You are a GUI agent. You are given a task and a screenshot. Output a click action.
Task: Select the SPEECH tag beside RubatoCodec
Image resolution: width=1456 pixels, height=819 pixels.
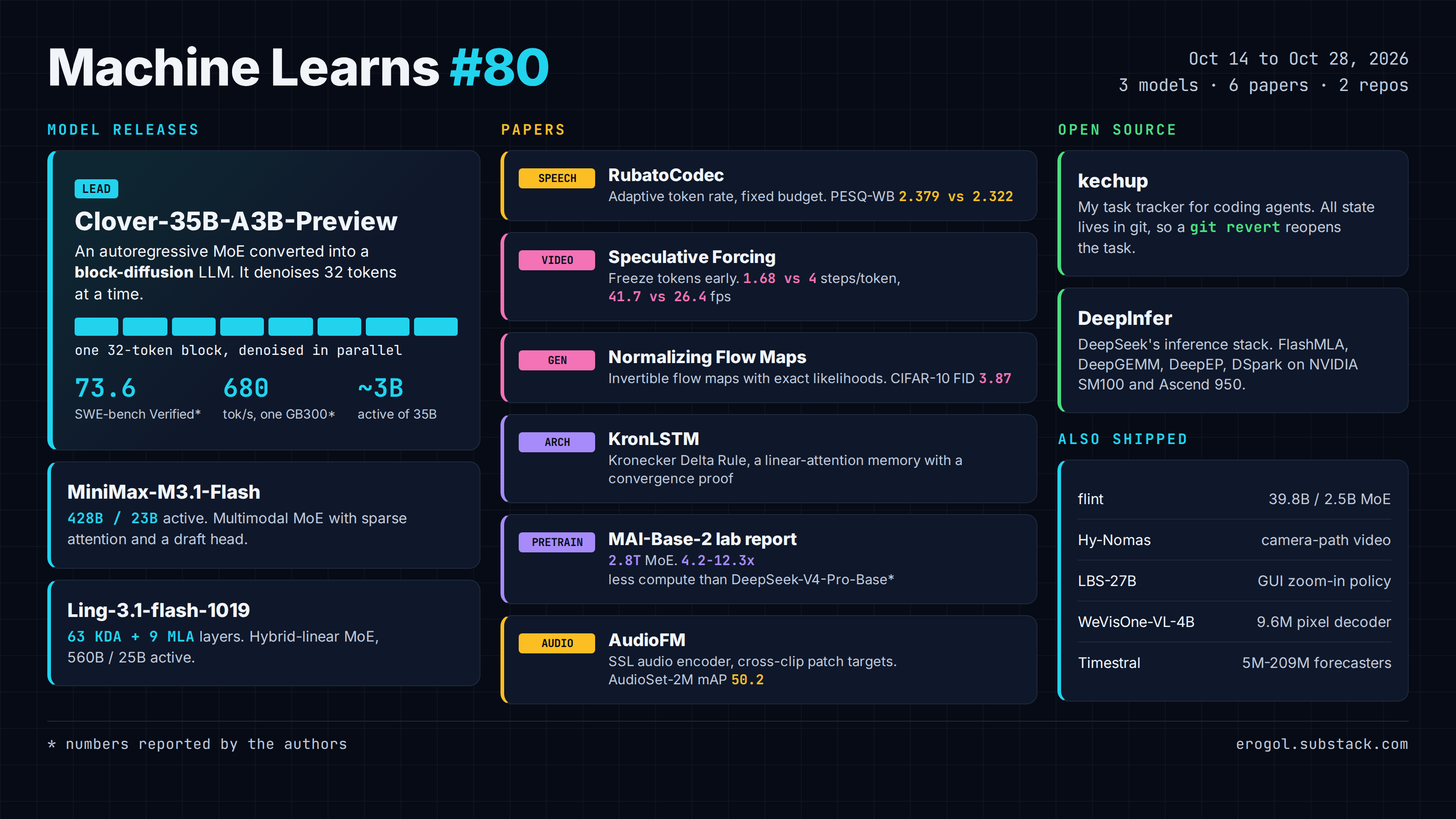[x=557, y=178]
